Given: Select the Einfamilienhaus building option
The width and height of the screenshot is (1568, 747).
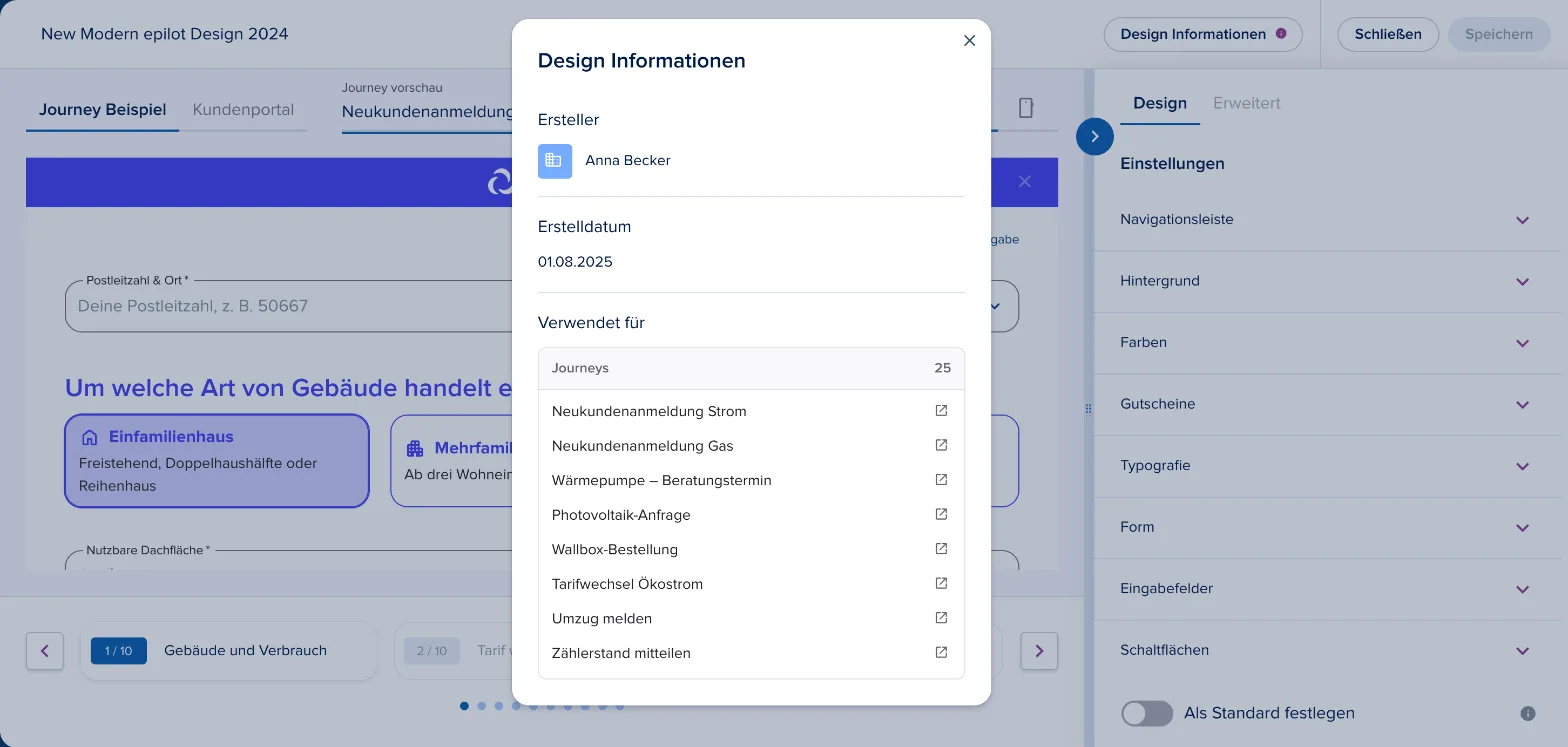Looking at the screenshot, I should tap(217, 461).
